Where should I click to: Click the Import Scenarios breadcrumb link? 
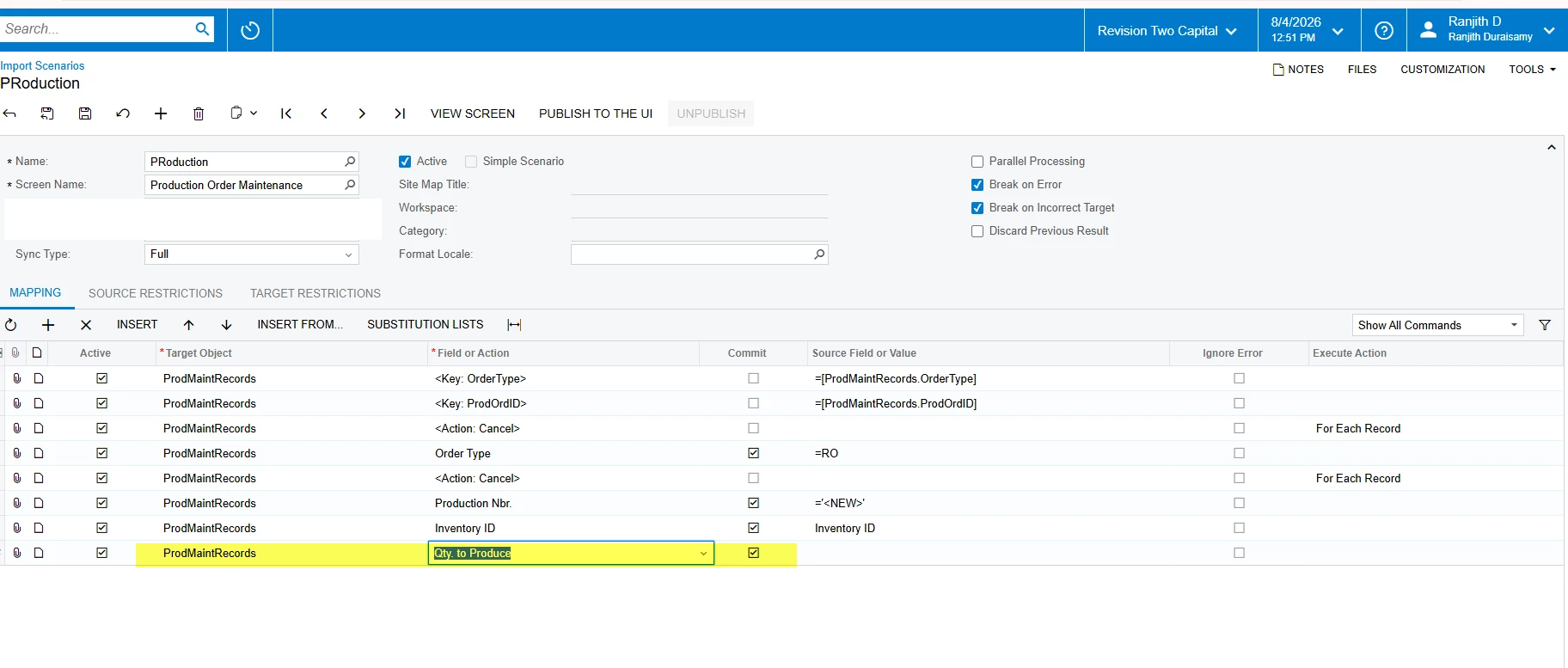click(42, 66)
